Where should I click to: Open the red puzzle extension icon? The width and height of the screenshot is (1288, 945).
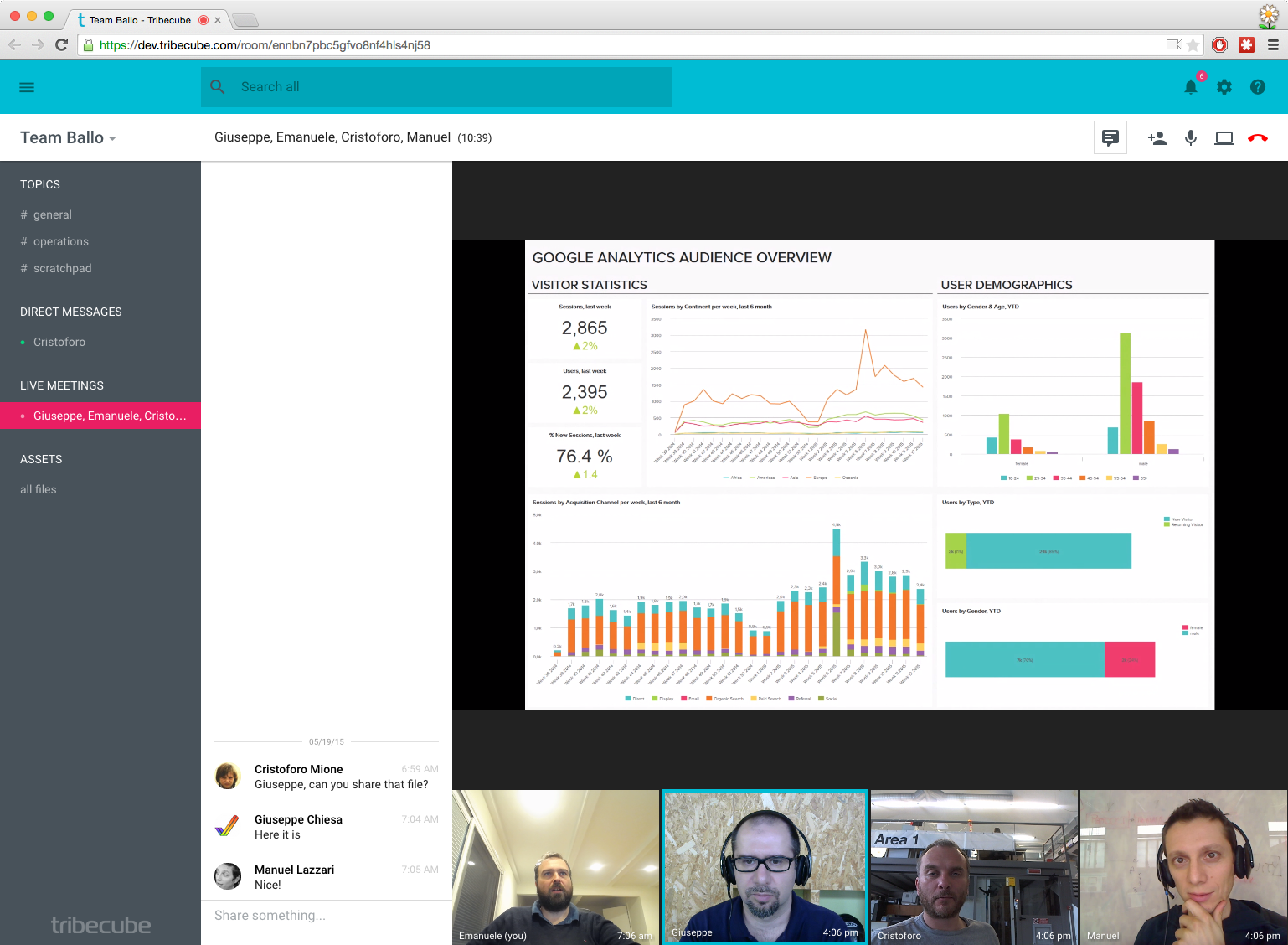(1247, 45)
